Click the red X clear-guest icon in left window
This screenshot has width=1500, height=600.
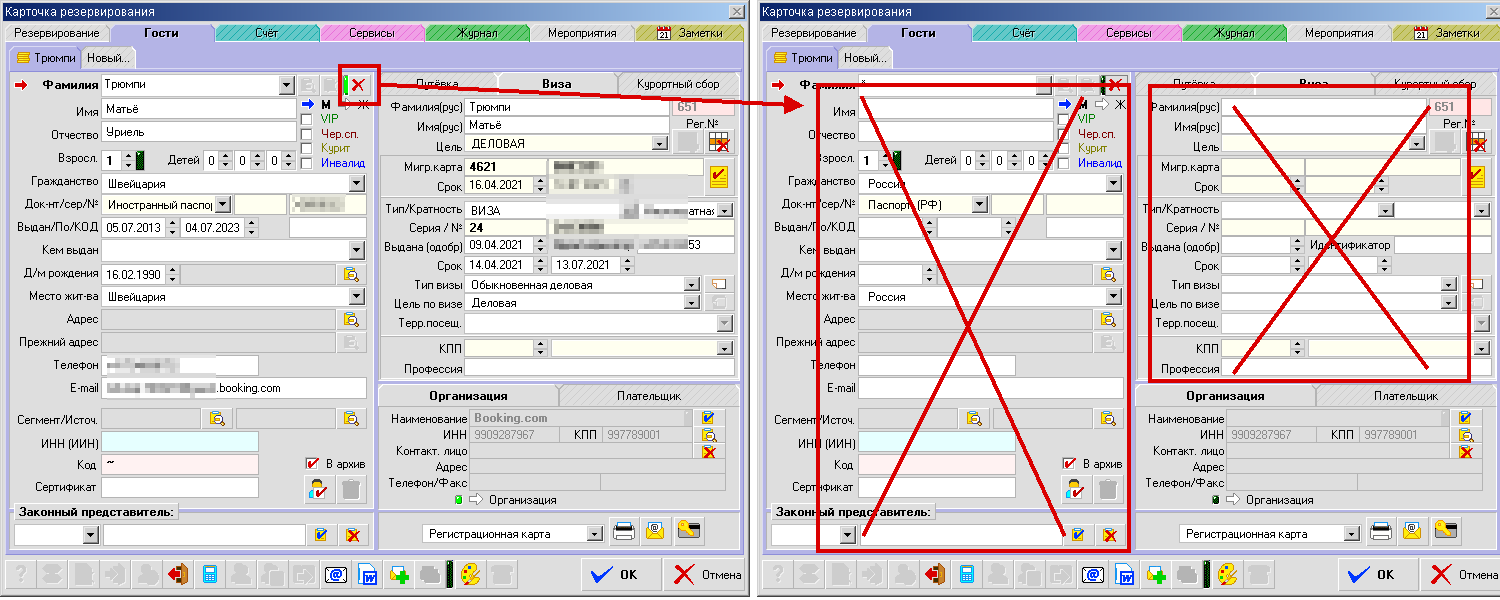point(357,85)
